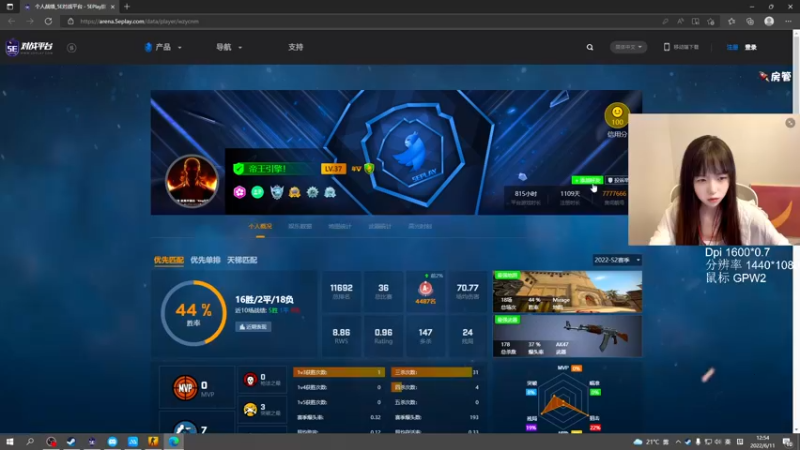Click the player avatar picture
The image size is (800, 450).
click(192, 181)
